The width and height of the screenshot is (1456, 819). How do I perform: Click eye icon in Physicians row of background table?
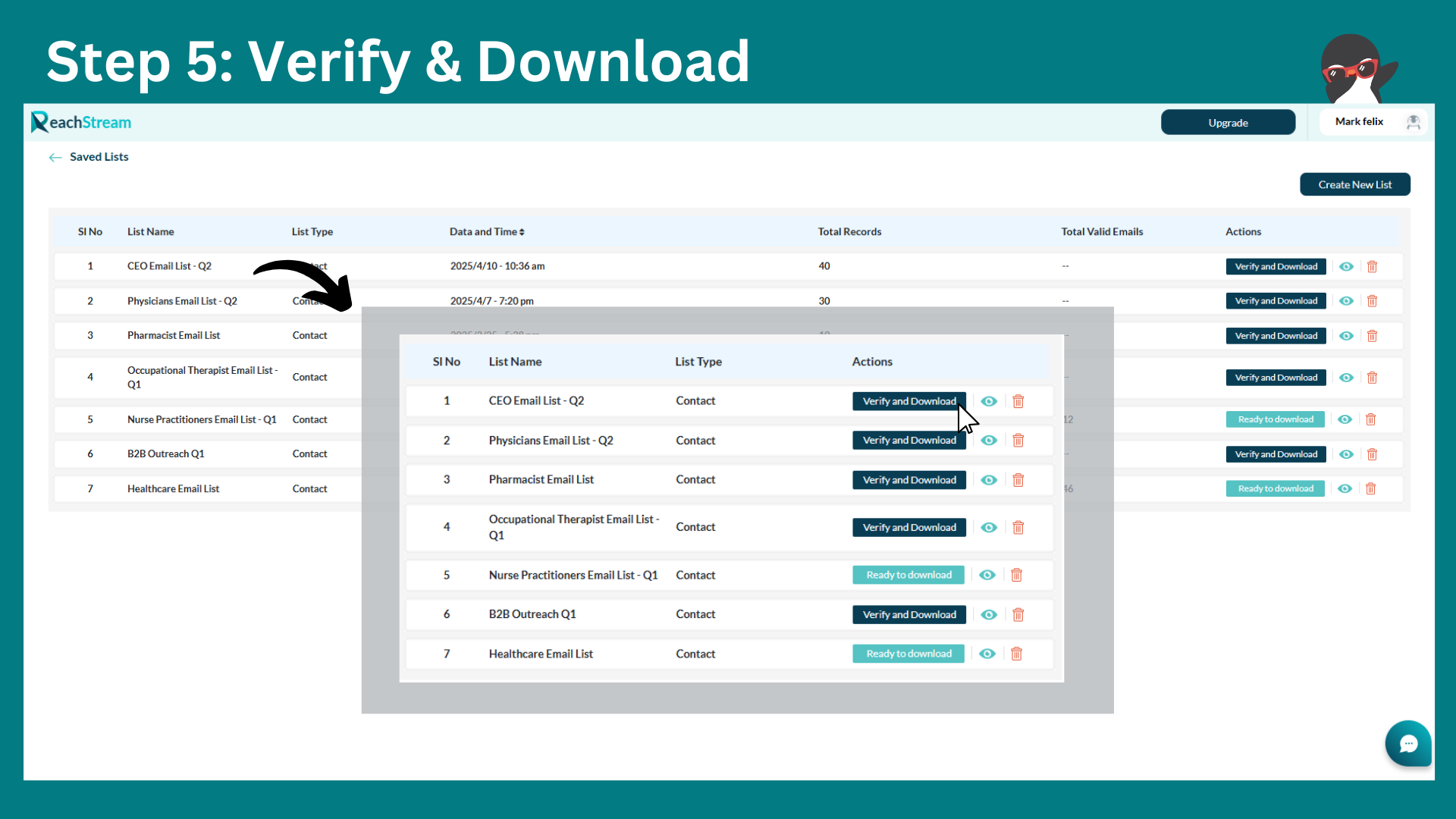coord(1346,301)
